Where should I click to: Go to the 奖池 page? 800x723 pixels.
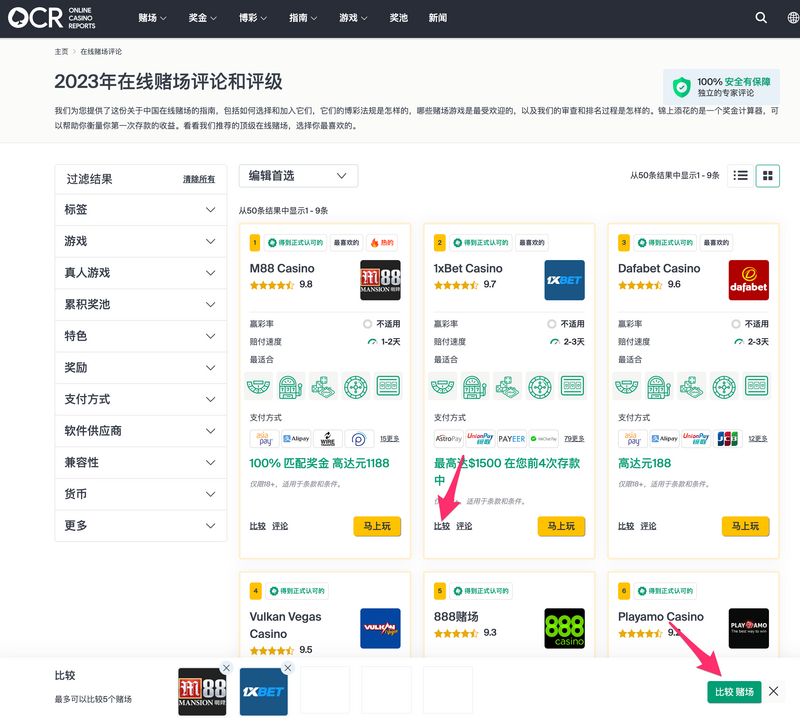point(398,18)
